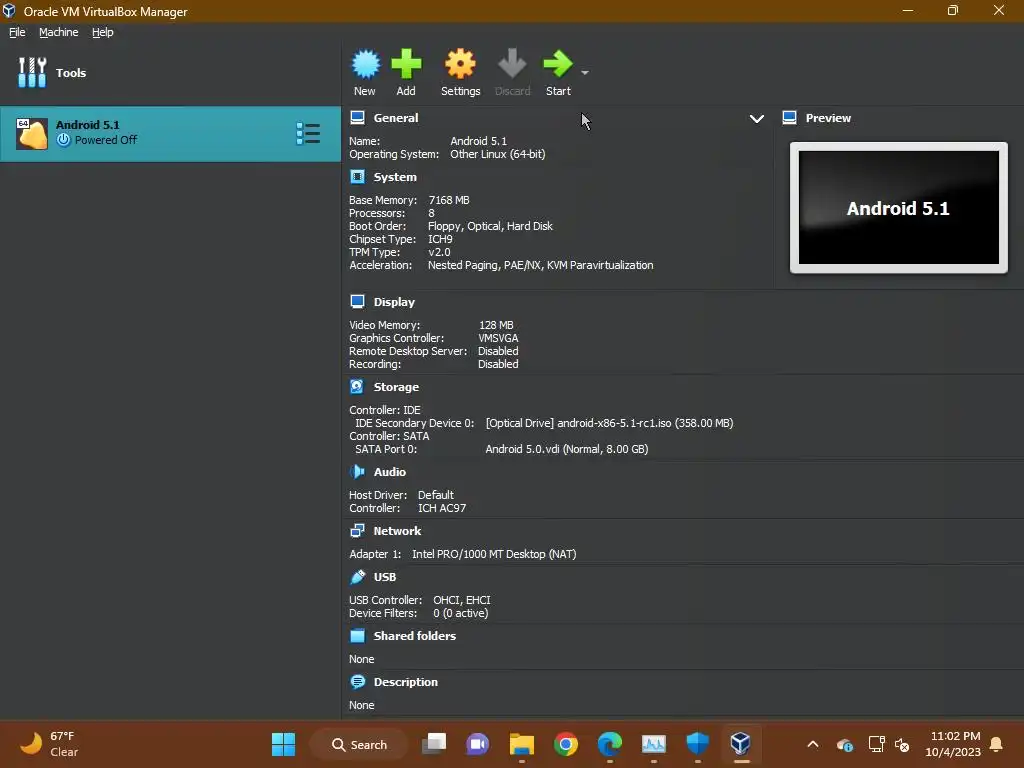The image size is (1024, 768).
Task: Click the Audio Controller value ICH AC97
Action: (442, 508)
